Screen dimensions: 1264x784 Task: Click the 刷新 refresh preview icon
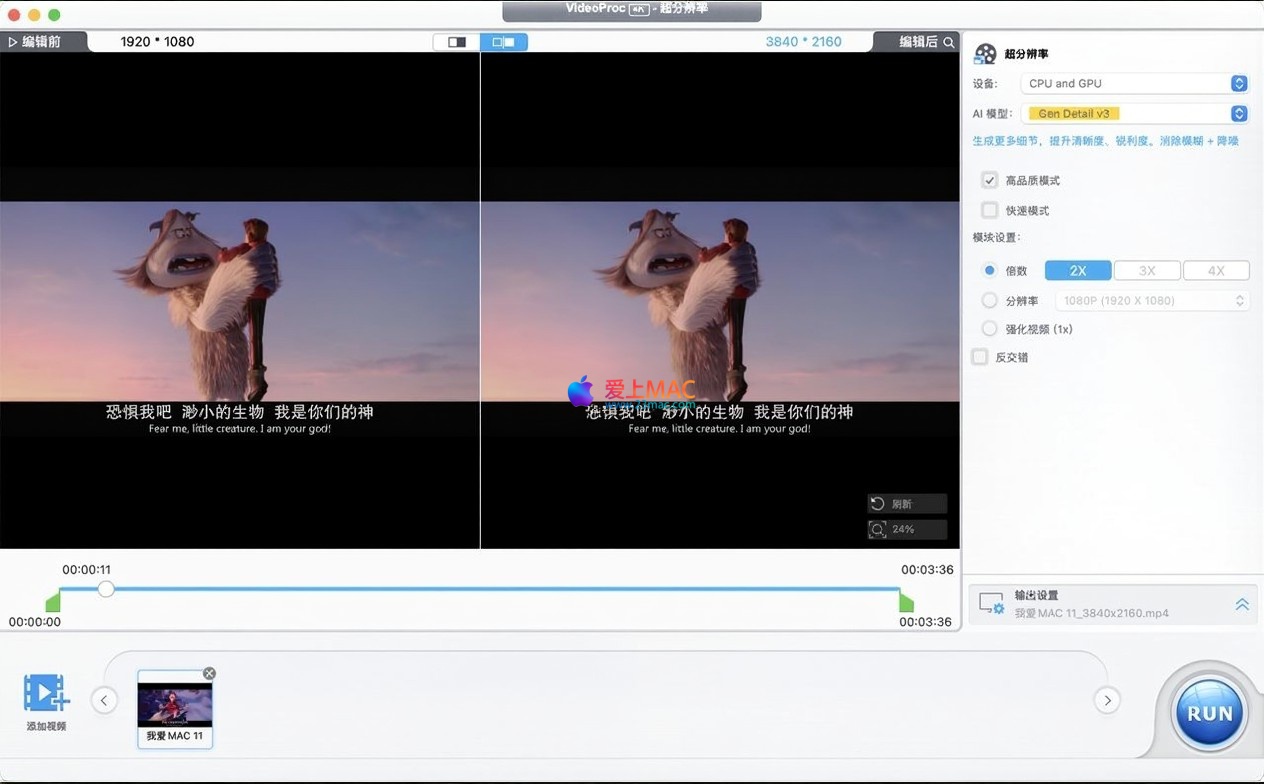pos(878,504)
